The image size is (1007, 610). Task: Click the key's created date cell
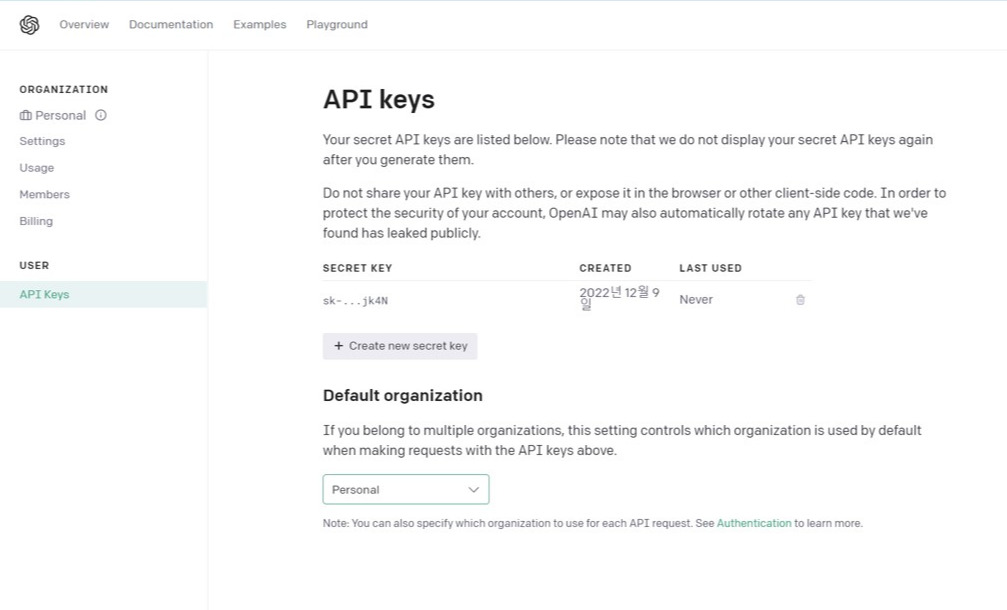[619, 298]
